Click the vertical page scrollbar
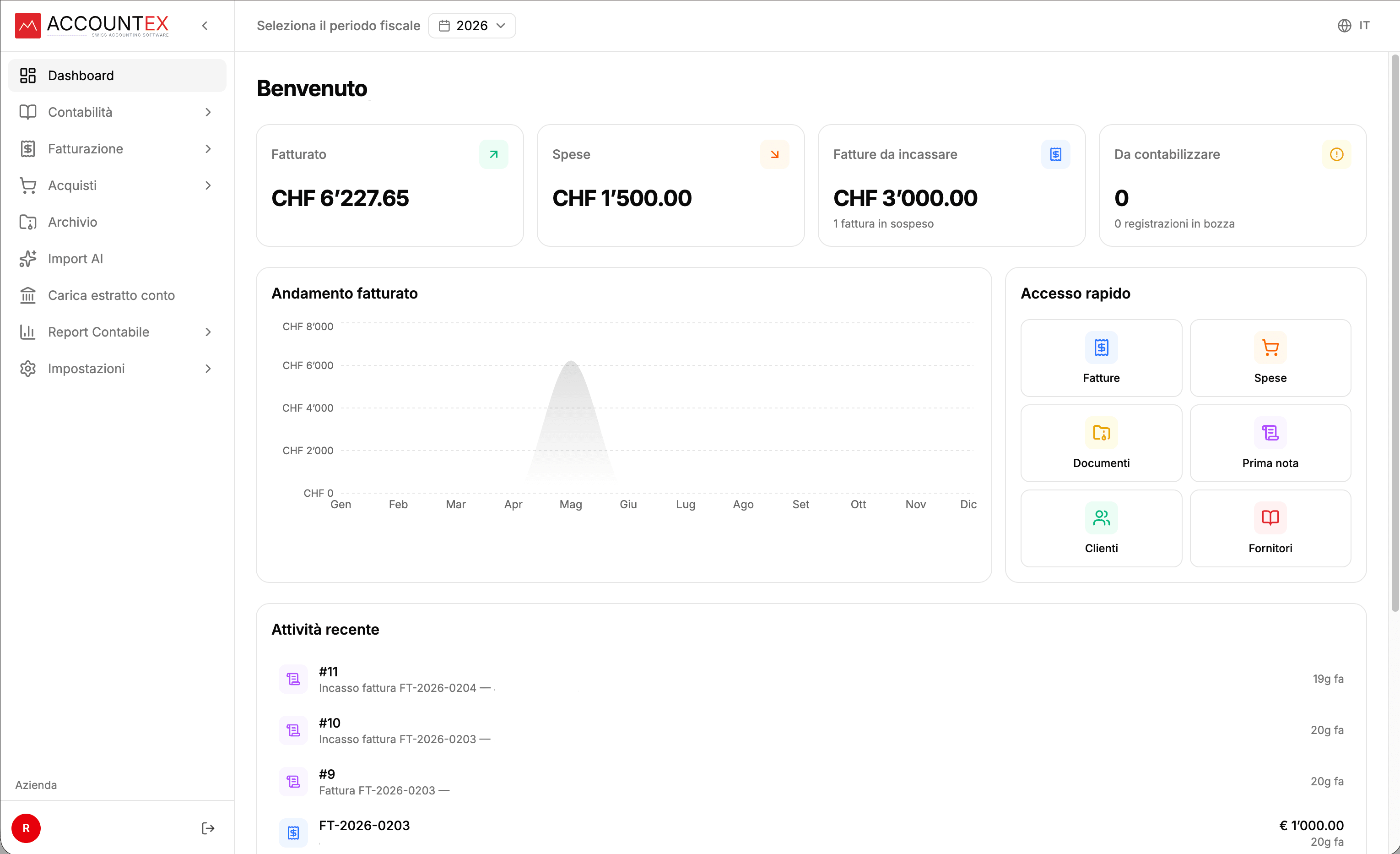Viewport: 1400px width, 854px height. (x=1395, y=332)
